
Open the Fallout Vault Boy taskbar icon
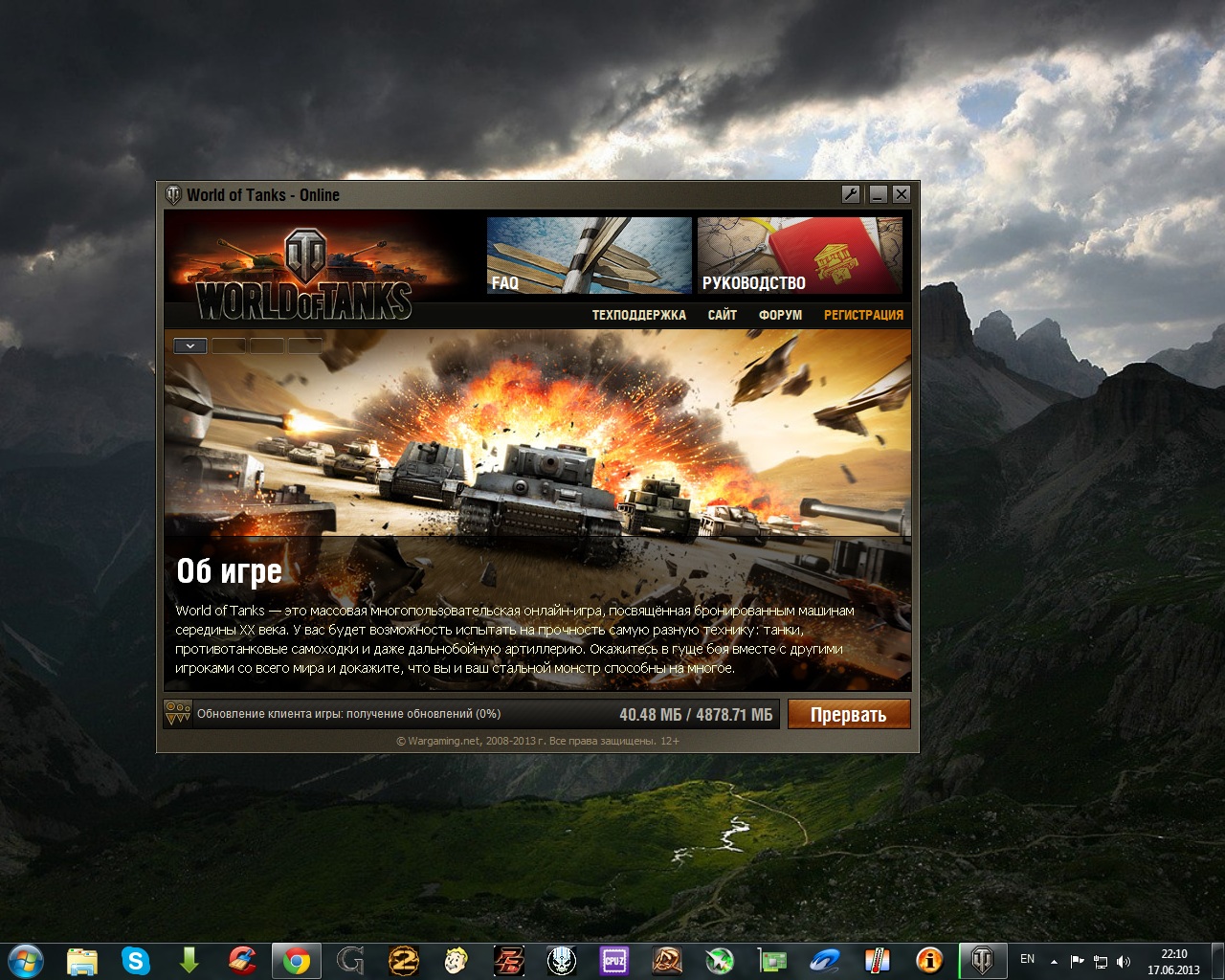456,960
